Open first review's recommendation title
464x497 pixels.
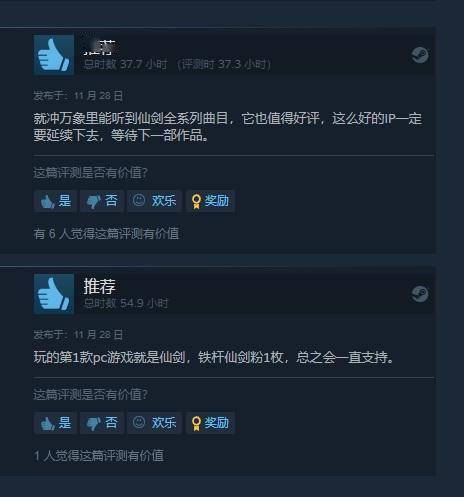[99, 47]
